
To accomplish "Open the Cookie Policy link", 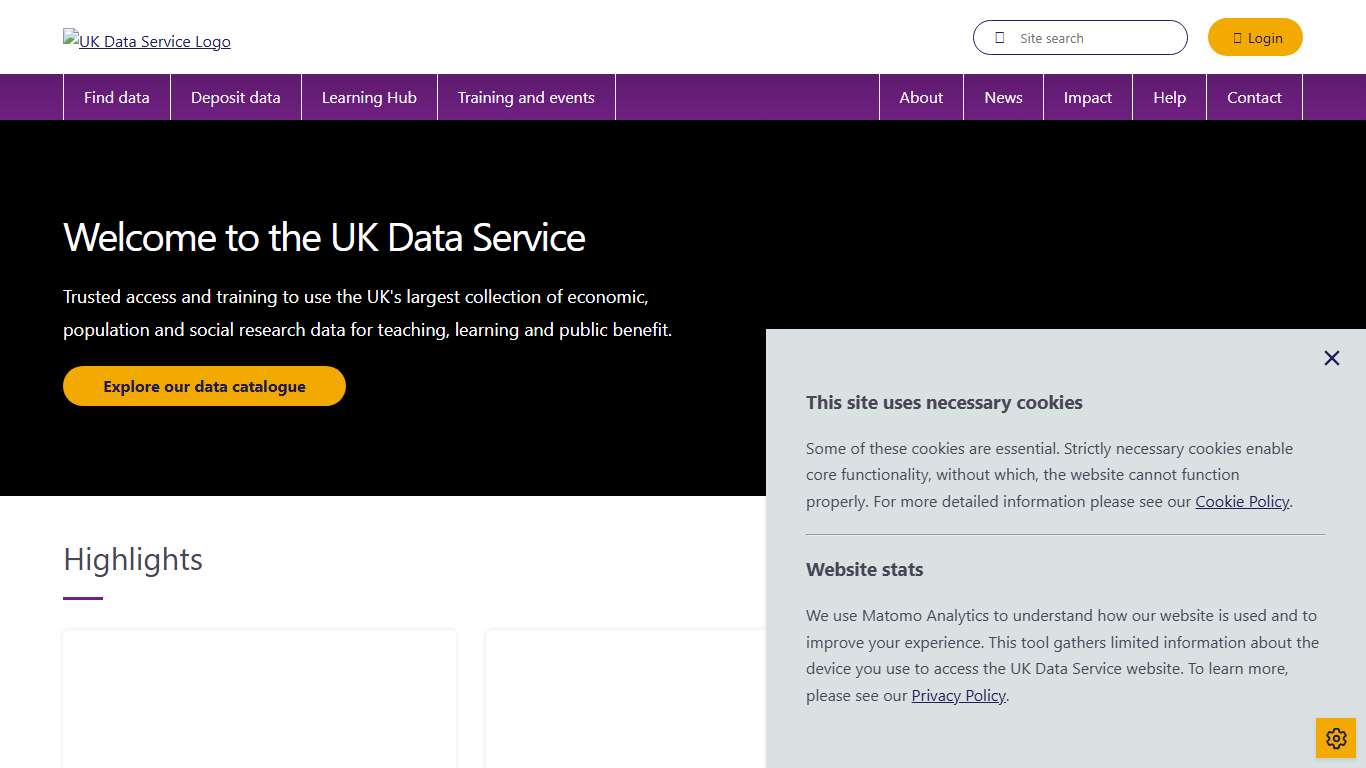I will coord(1242,501).
